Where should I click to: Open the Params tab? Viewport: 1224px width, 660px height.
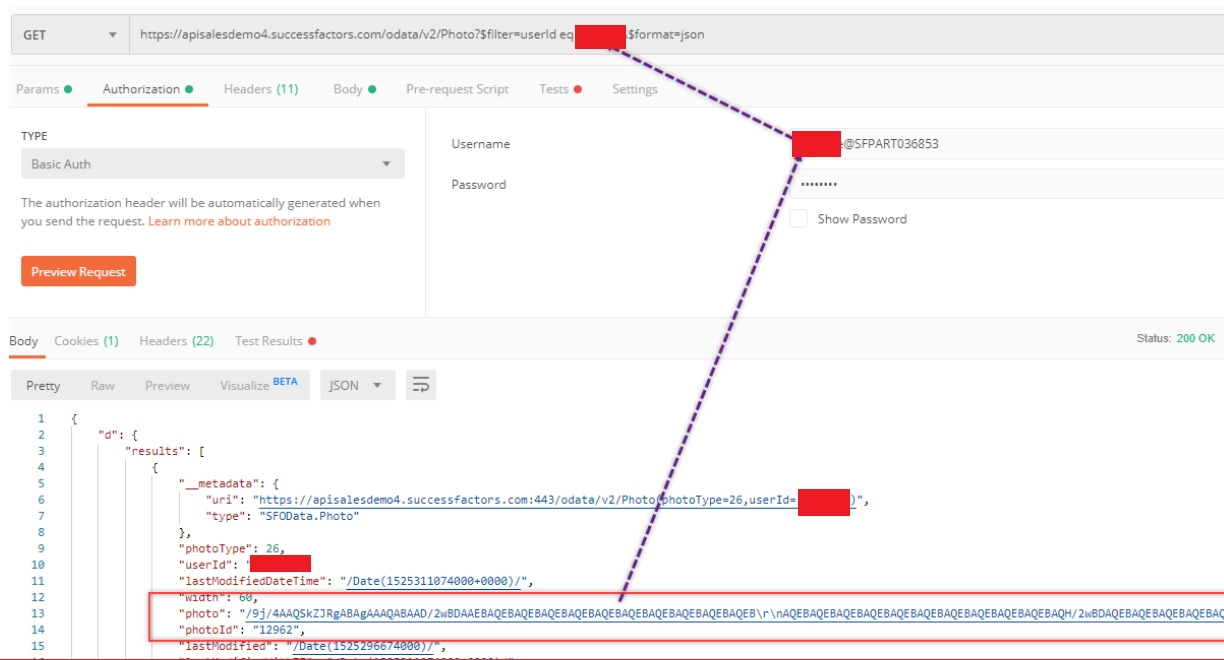44,89
